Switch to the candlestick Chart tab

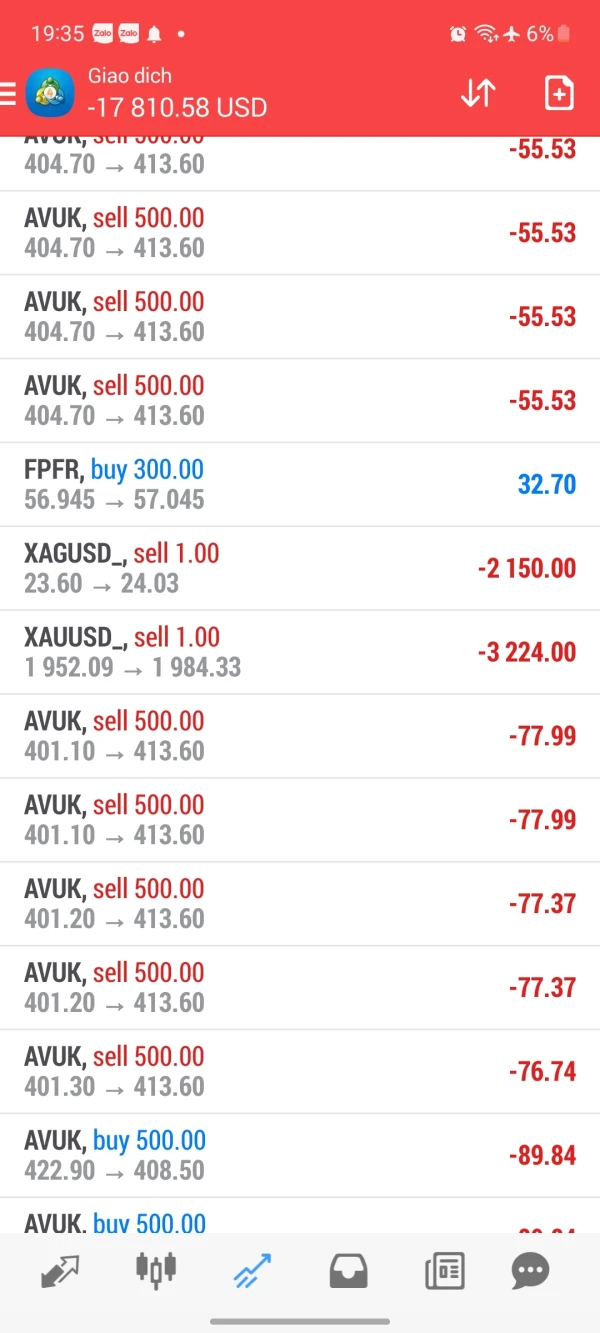tap(155, 1270)
